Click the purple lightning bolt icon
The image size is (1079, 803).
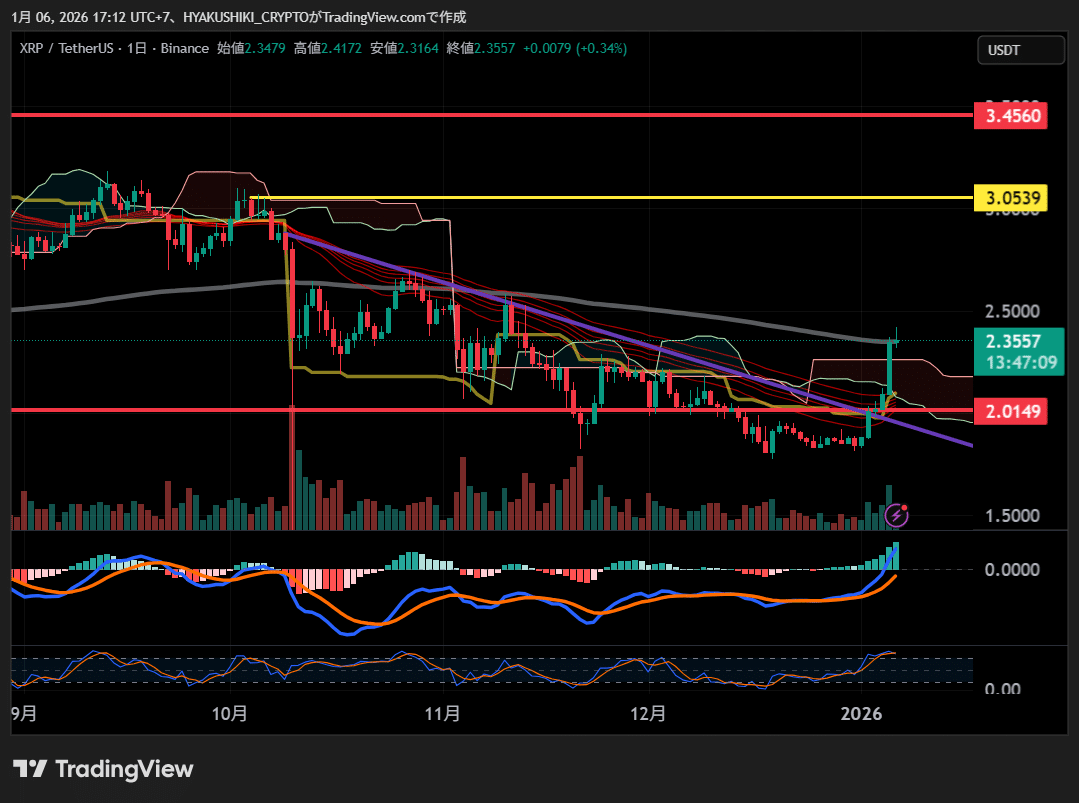[896, 515]
